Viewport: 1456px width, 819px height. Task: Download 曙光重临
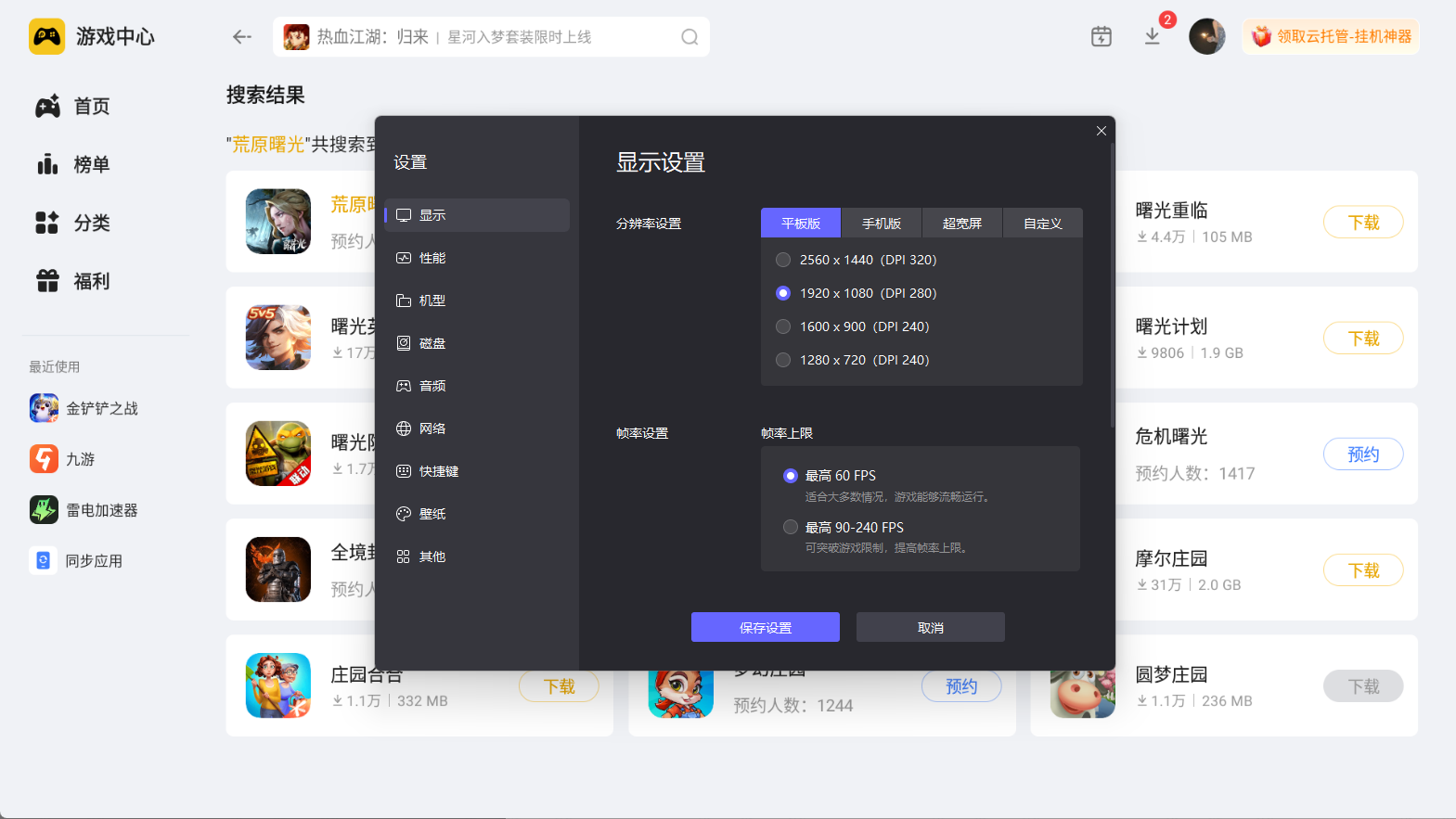coord(1363,223)
